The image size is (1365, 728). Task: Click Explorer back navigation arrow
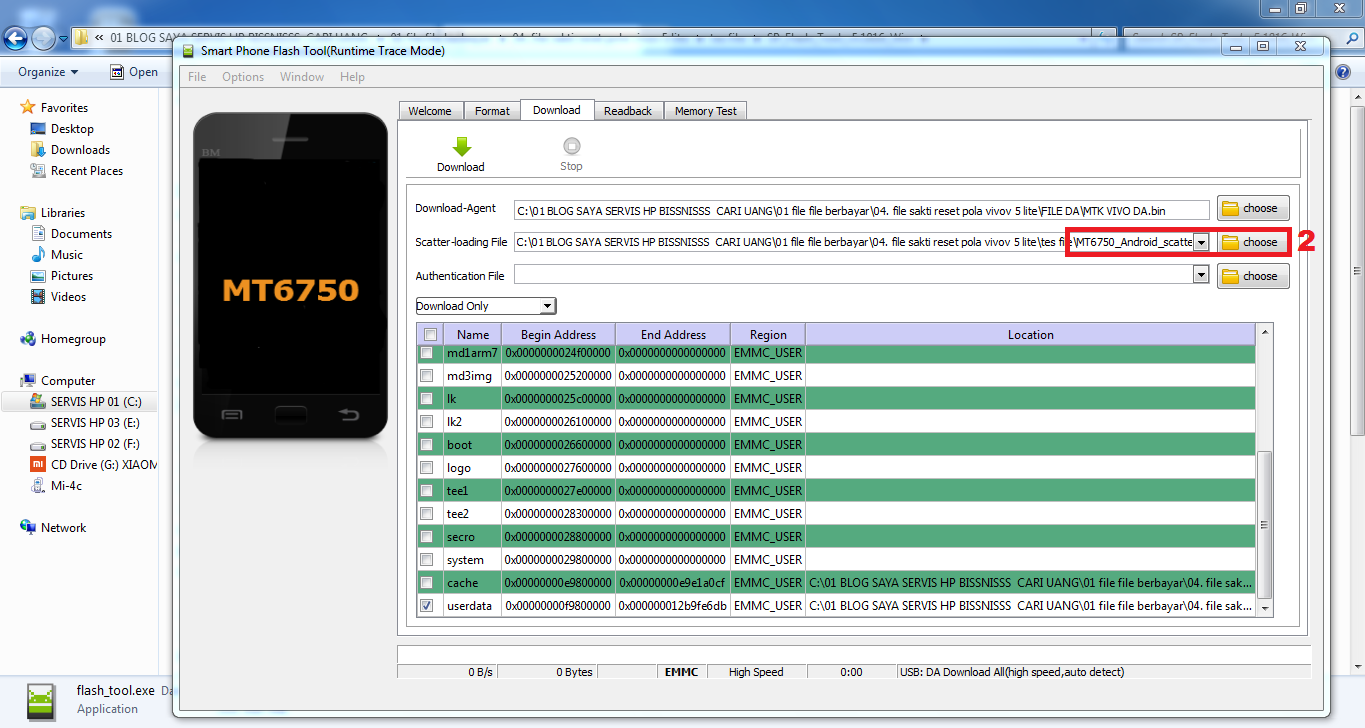(15, 39)
